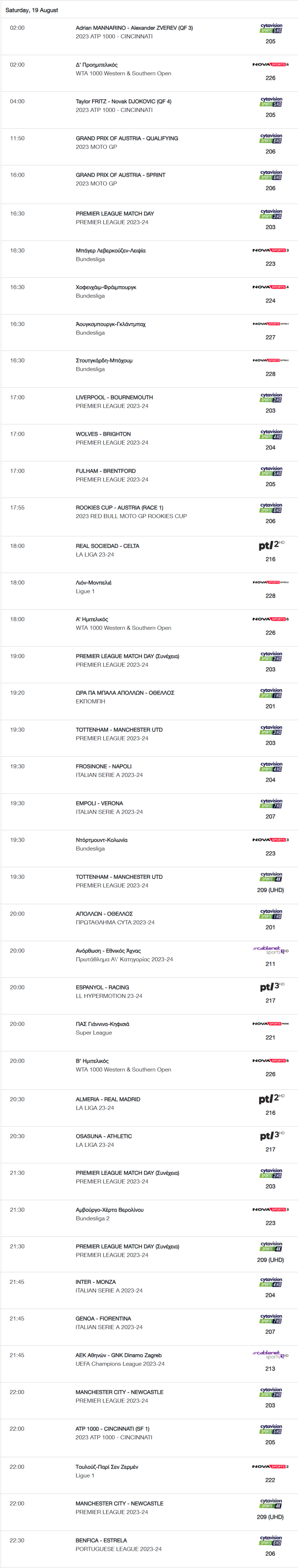Click Nova Sports 6 logo for Δ' Προημιτελικός
Image resolution: width=298 pixels, height=1568 pixels.
271,65
